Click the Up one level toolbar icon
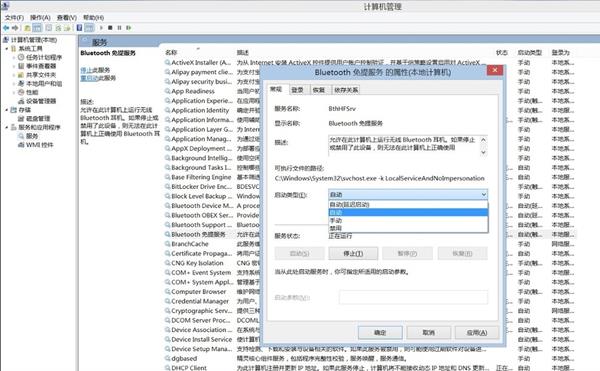The height and width of the screenshot is (371, 600). (27, 28)
